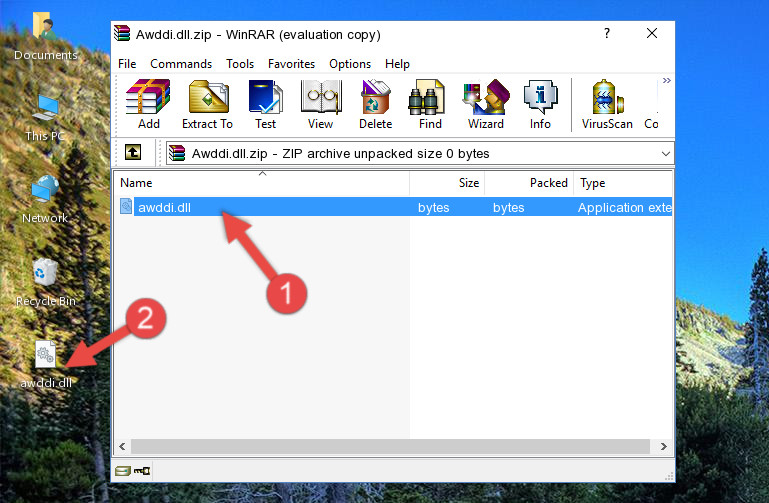Viewport: 769px width, 503px height.
Task: Sort list by Packed column
Action: (529, 183)
